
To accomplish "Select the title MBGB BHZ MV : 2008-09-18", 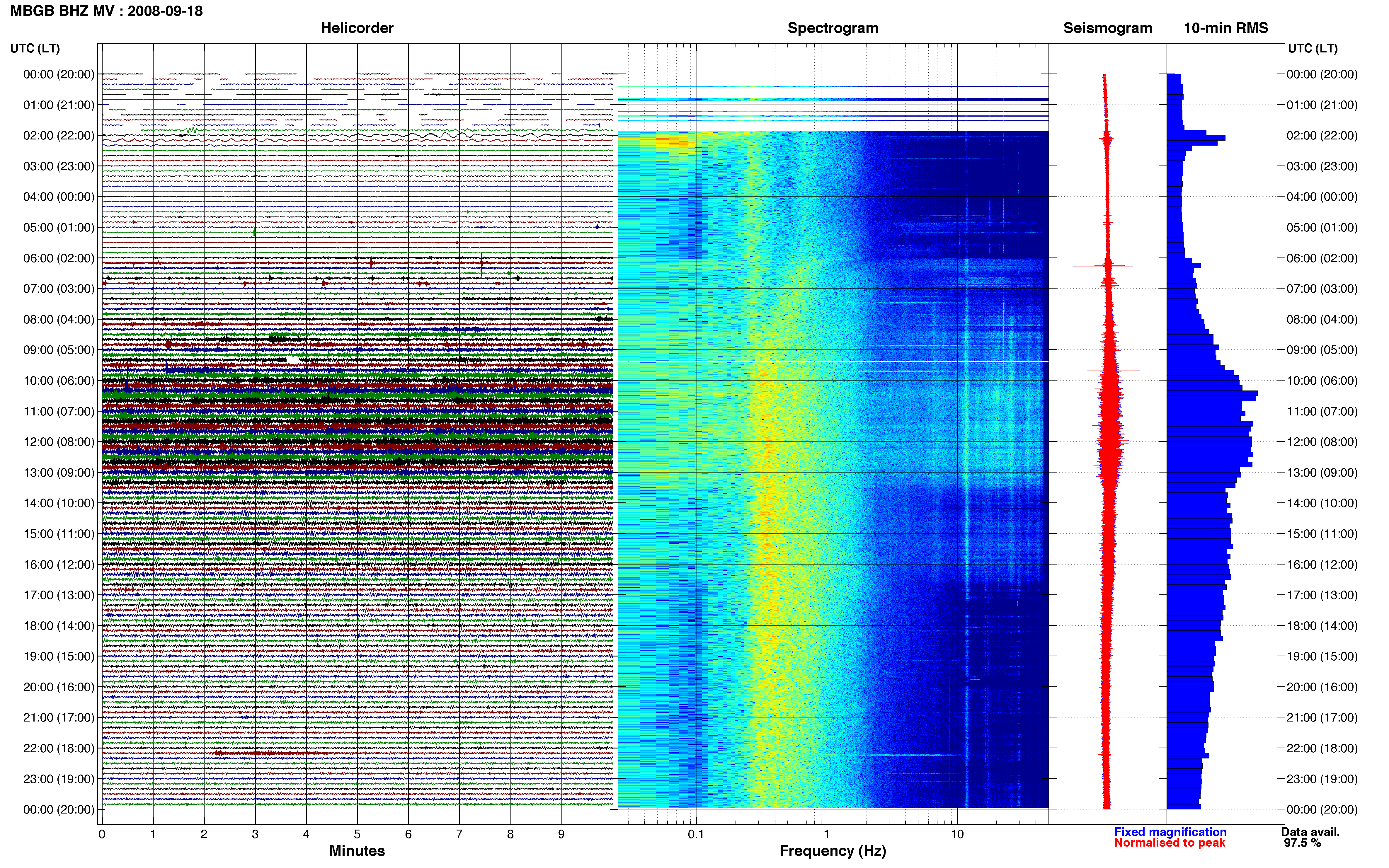I will point(107,11).
